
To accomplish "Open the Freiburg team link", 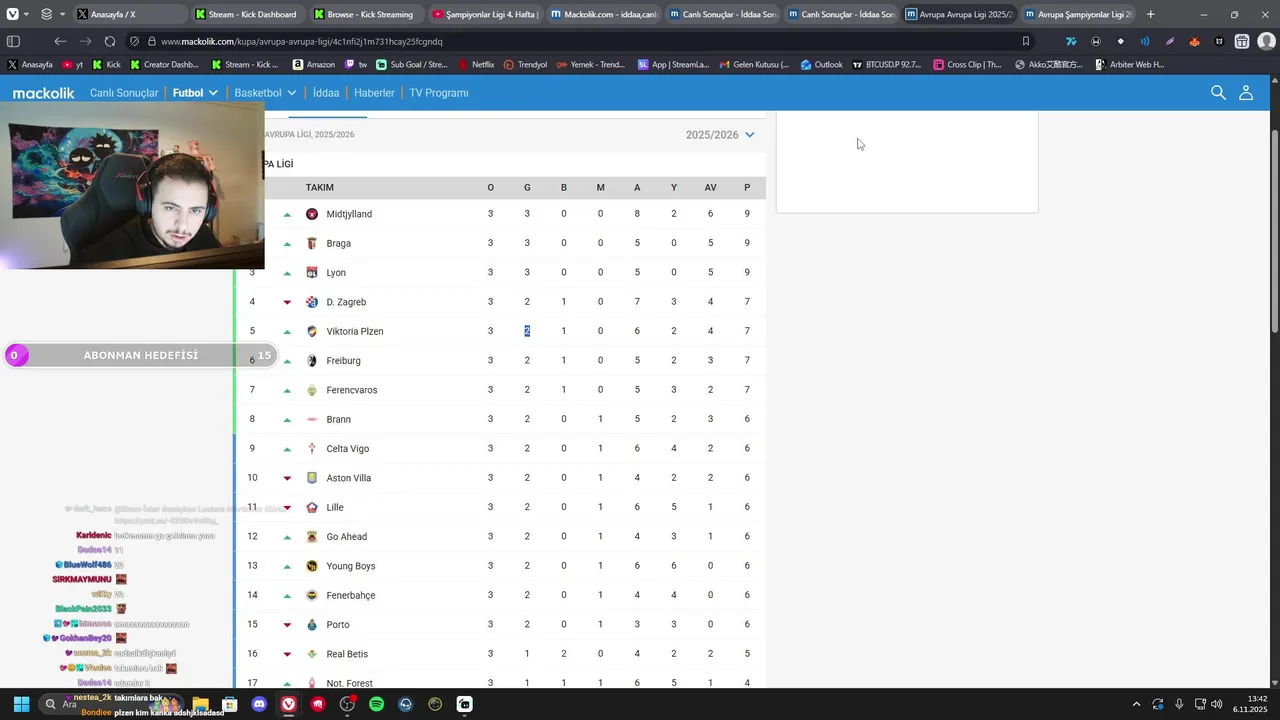I will coord(343,360).
